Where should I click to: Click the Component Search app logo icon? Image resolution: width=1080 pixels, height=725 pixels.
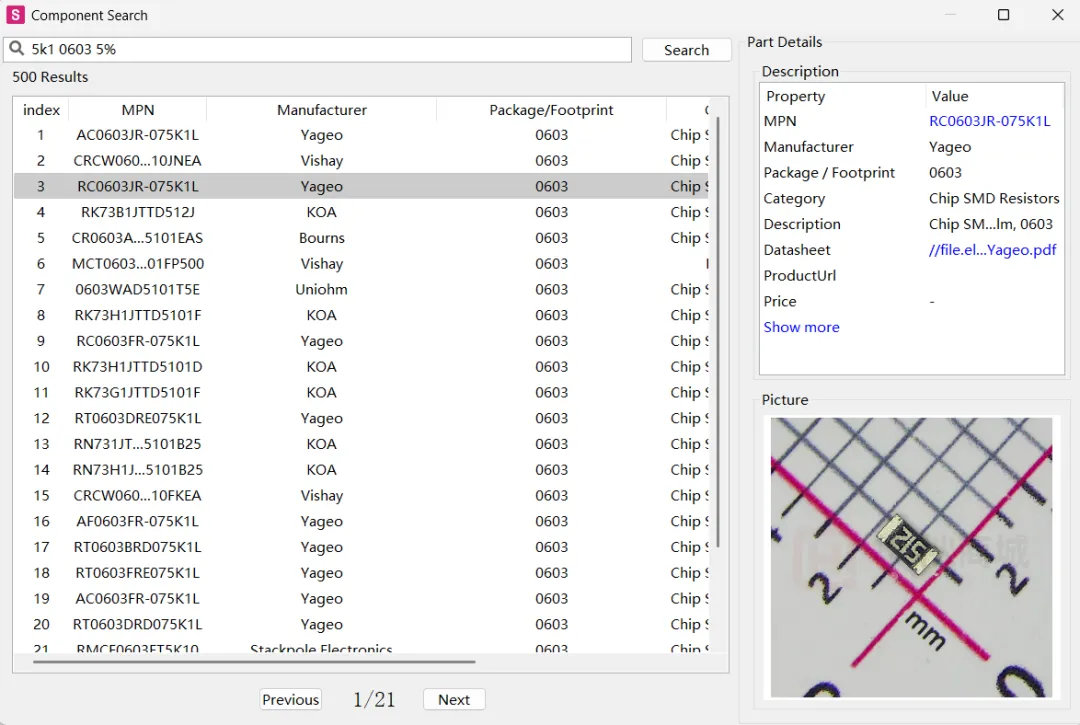pyautogui.click(x=15, y=14)
